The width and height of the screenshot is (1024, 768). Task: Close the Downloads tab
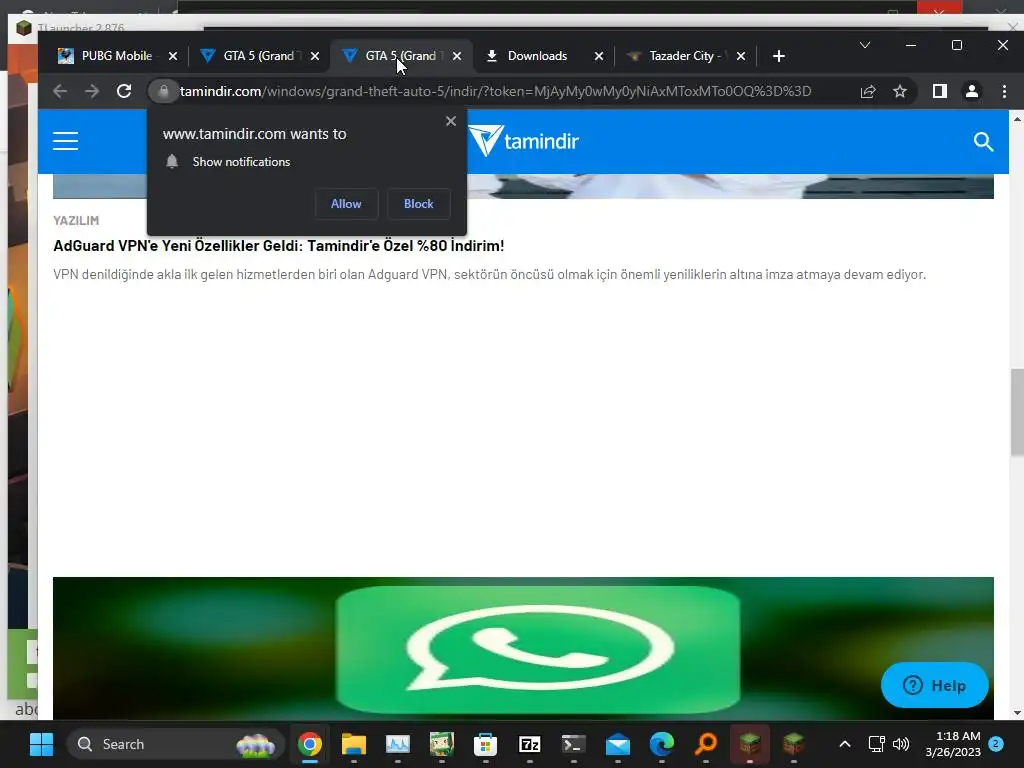[599, 56]
